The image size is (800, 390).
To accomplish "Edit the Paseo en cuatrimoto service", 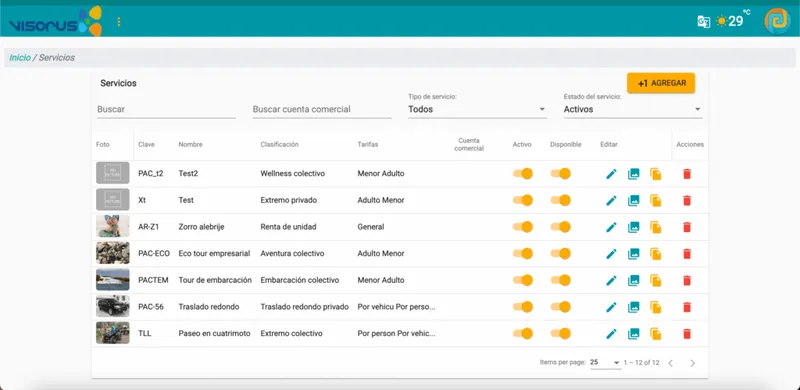I will pyautogui.click(x=611, y=334).
